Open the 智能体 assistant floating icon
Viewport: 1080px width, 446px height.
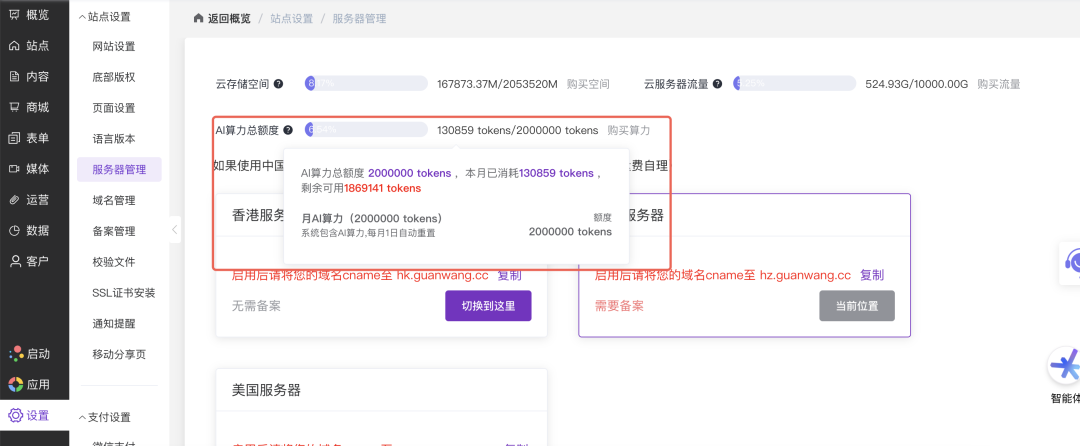(x=1064, y=367)
